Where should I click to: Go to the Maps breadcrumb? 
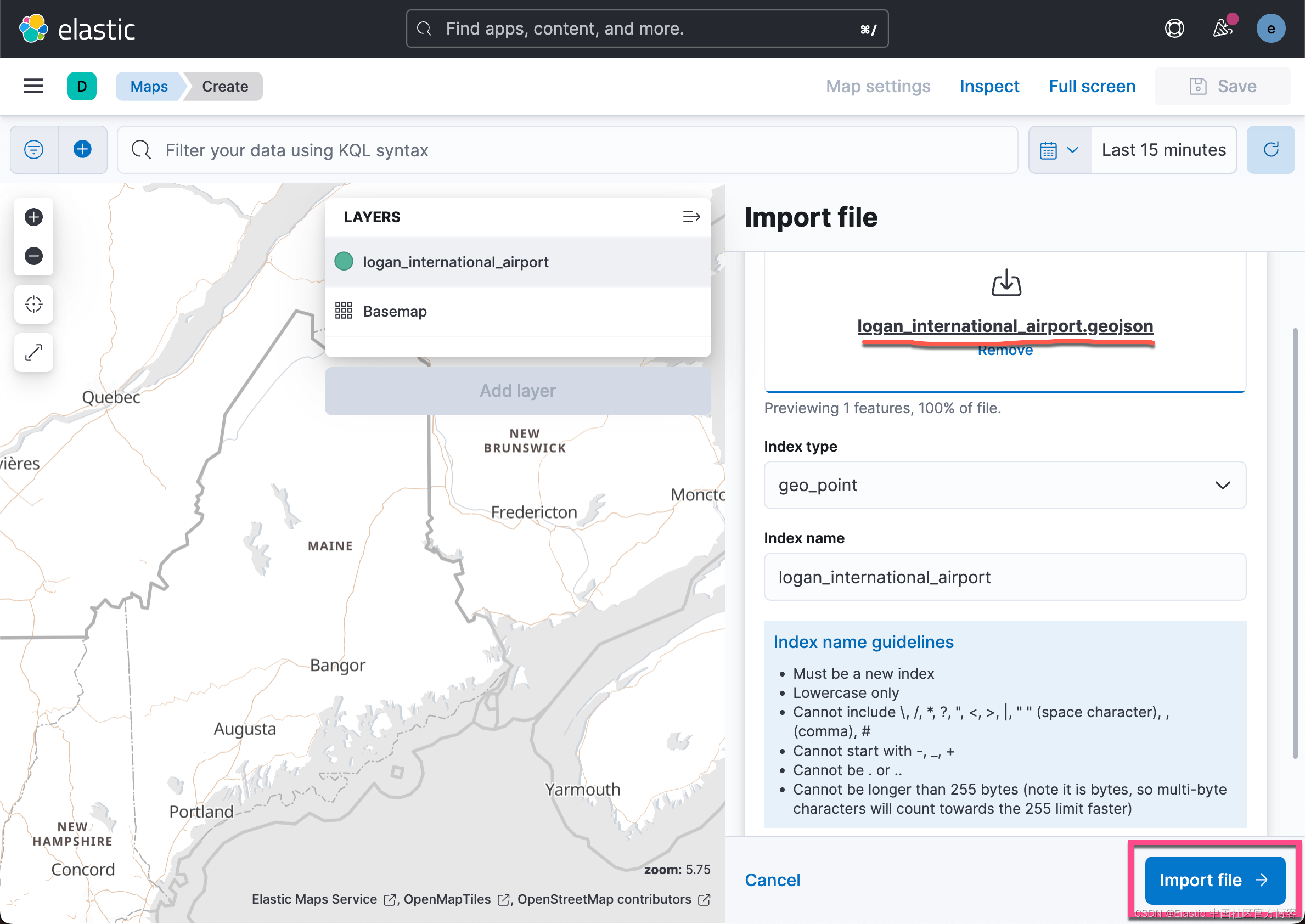tap(149, 87)
